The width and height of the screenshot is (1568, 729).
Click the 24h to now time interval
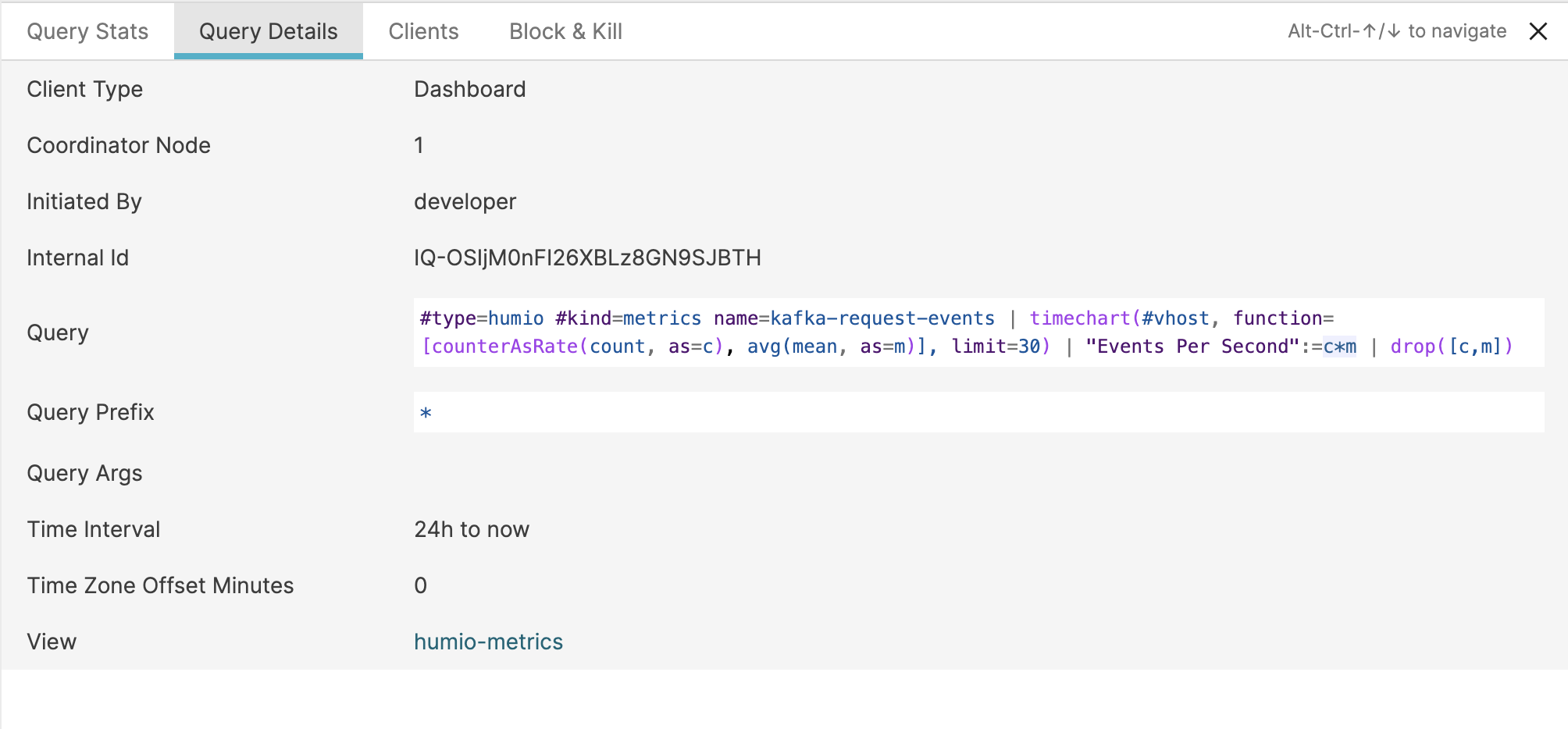(472, 529)
